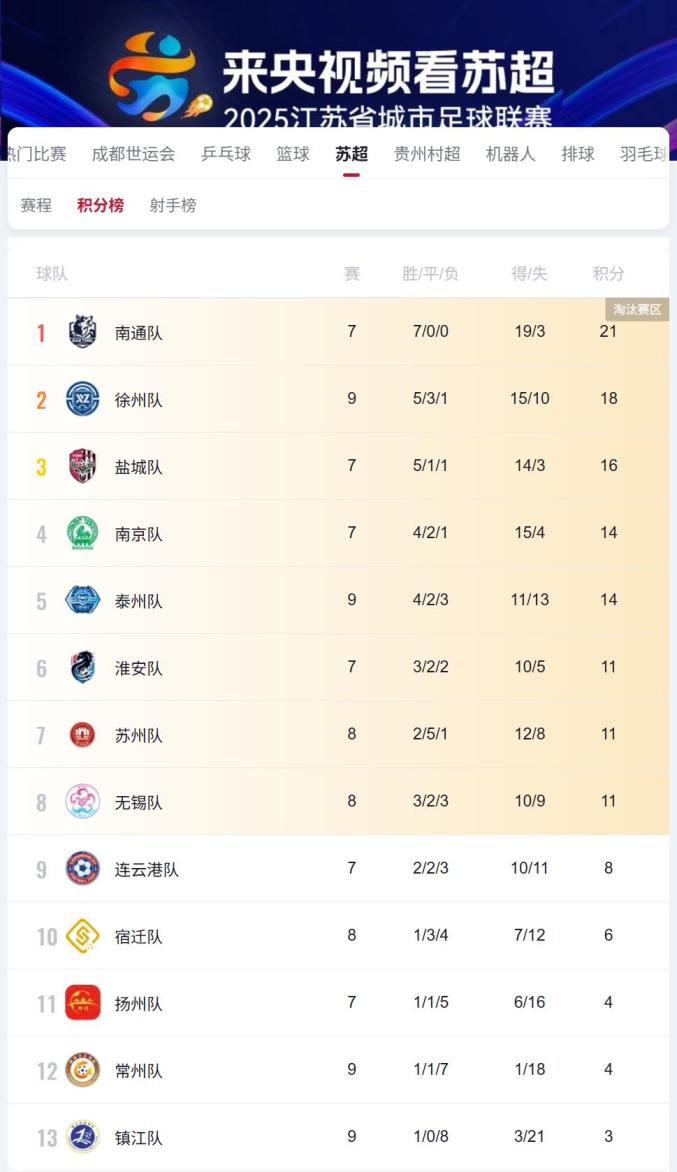677x1172 pixels.
Task: Select the 乒乓球 navigation item
Action: 224,155
